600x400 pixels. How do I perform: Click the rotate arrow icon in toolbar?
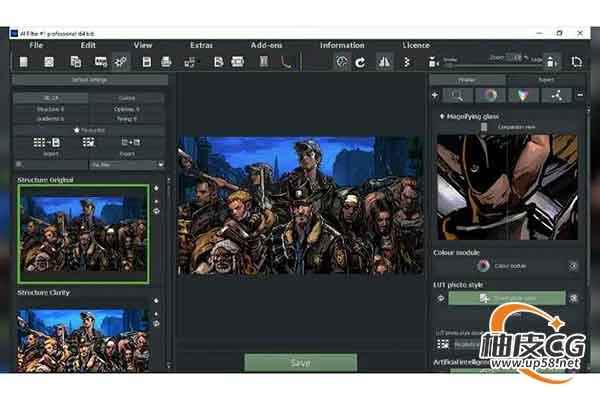pos(361,62)
